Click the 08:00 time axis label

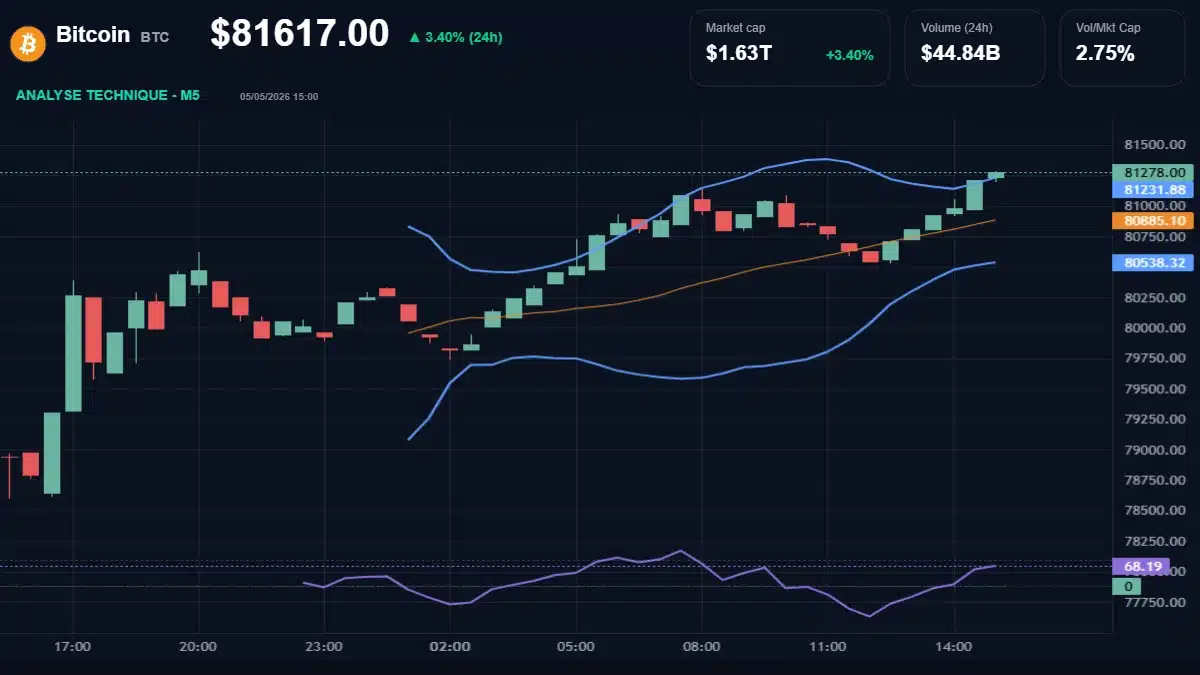click(702, 647)
